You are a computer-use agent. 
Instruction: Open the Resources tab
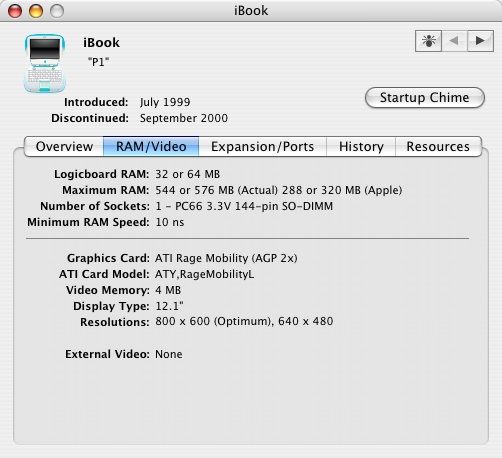(438, 146)
